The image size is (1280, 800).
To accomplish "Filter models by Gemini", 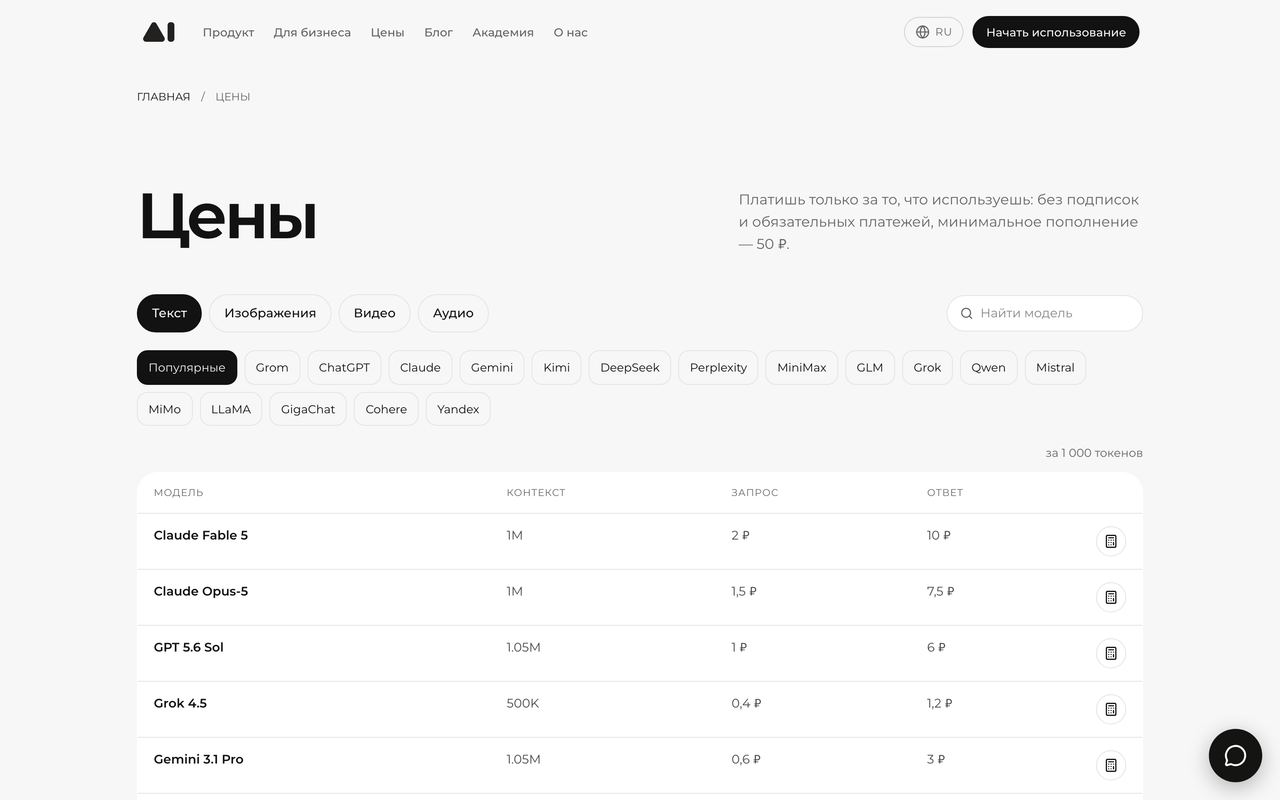I will tap(492, 367).
